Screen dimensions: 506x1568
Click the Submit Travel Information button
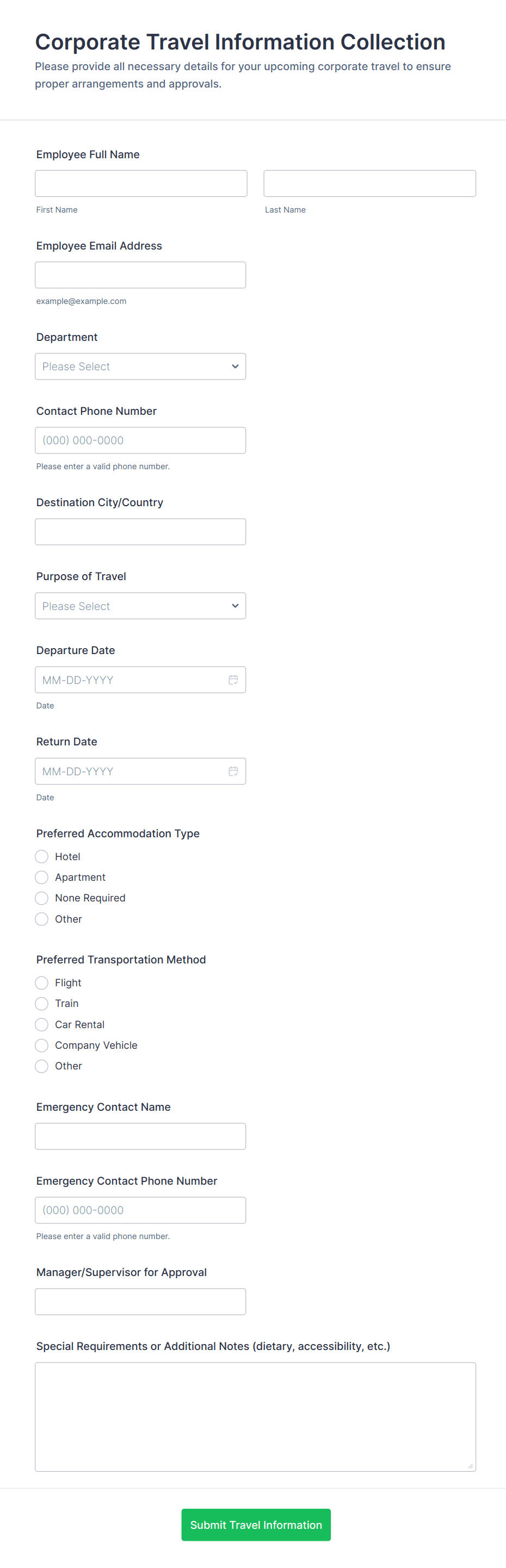click(256, 1525)
